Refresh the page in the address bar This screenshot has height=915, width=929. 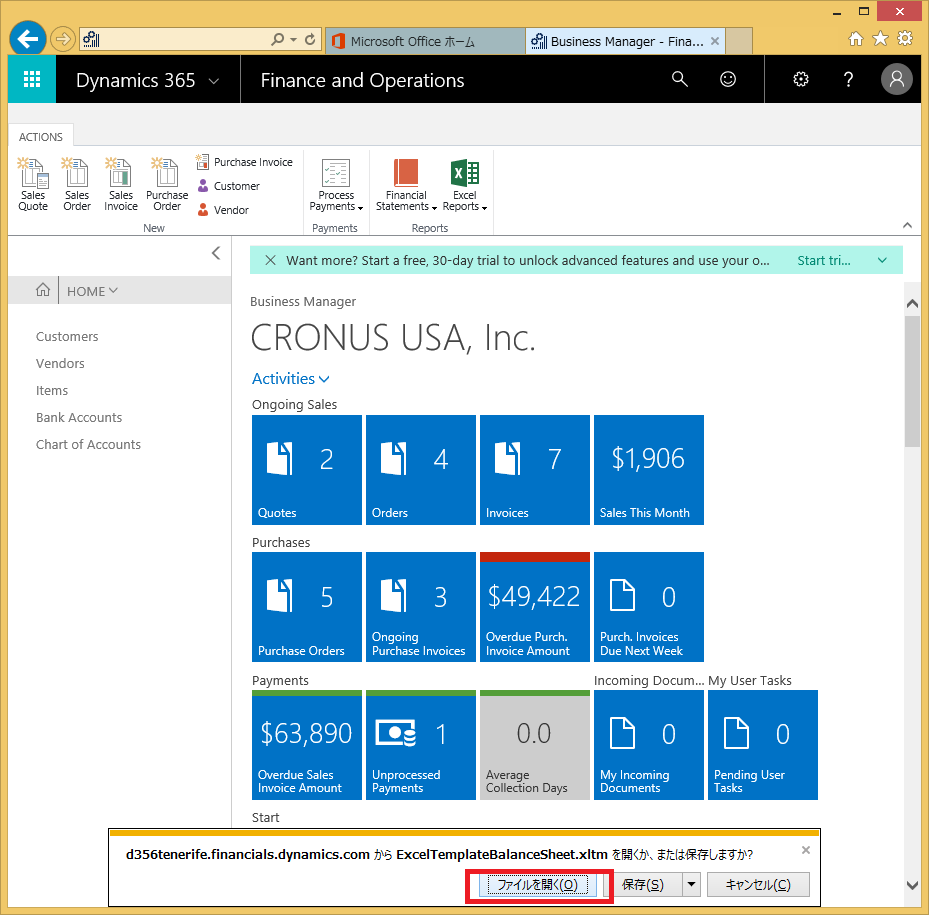[x=310, y=40]
